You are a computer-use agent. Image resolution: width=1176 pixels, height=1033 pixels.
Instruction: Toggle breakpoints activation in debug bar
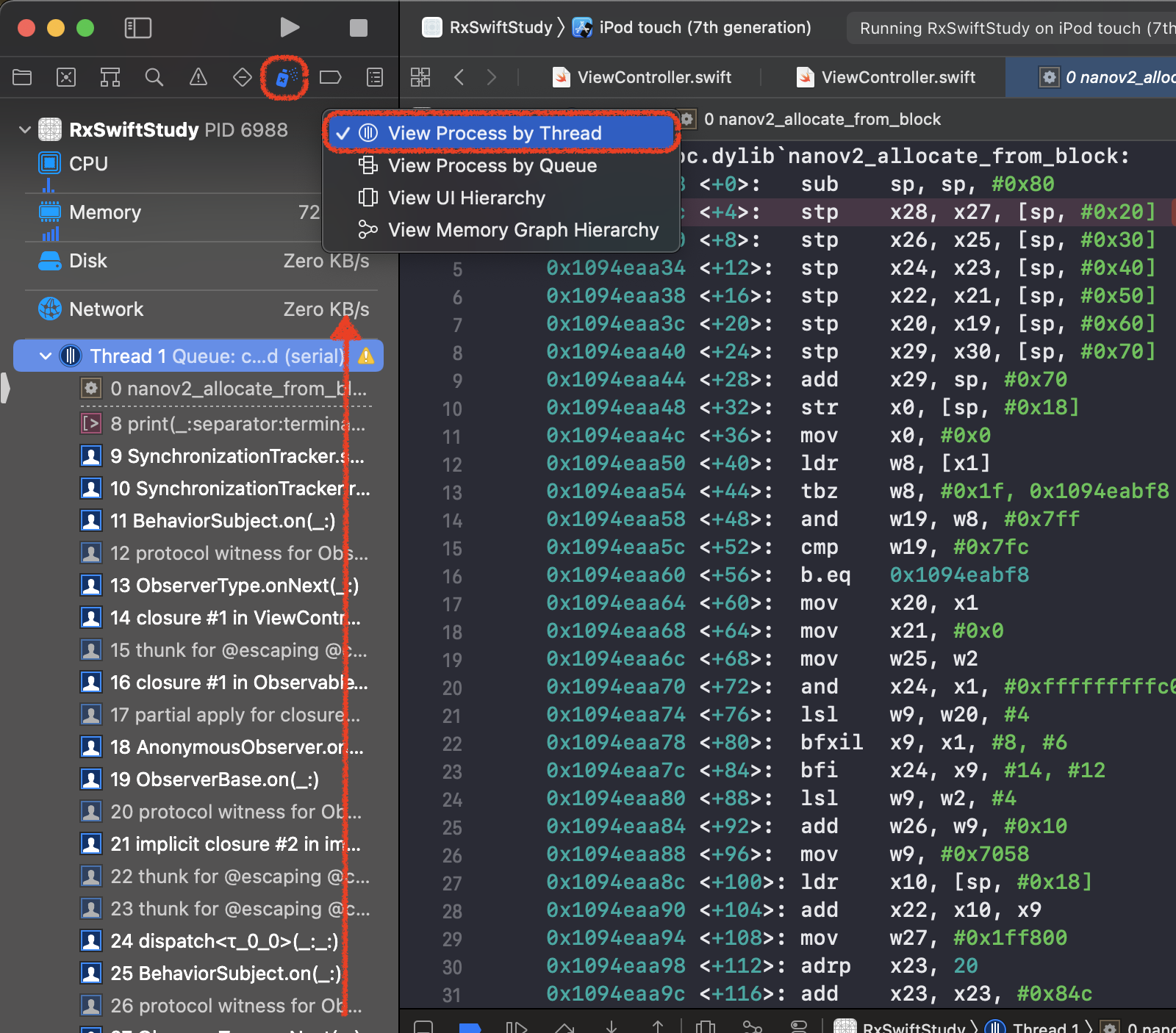[470, 1026]
